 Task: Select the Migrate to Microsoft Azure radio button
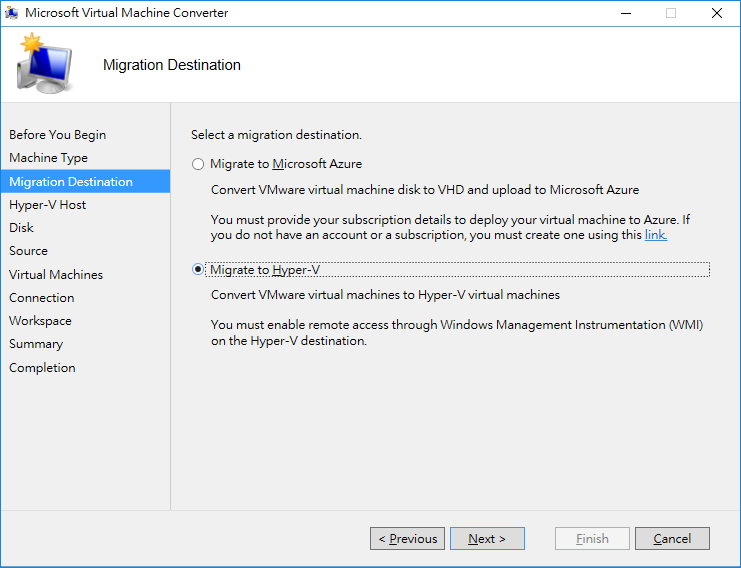[198, 164]
